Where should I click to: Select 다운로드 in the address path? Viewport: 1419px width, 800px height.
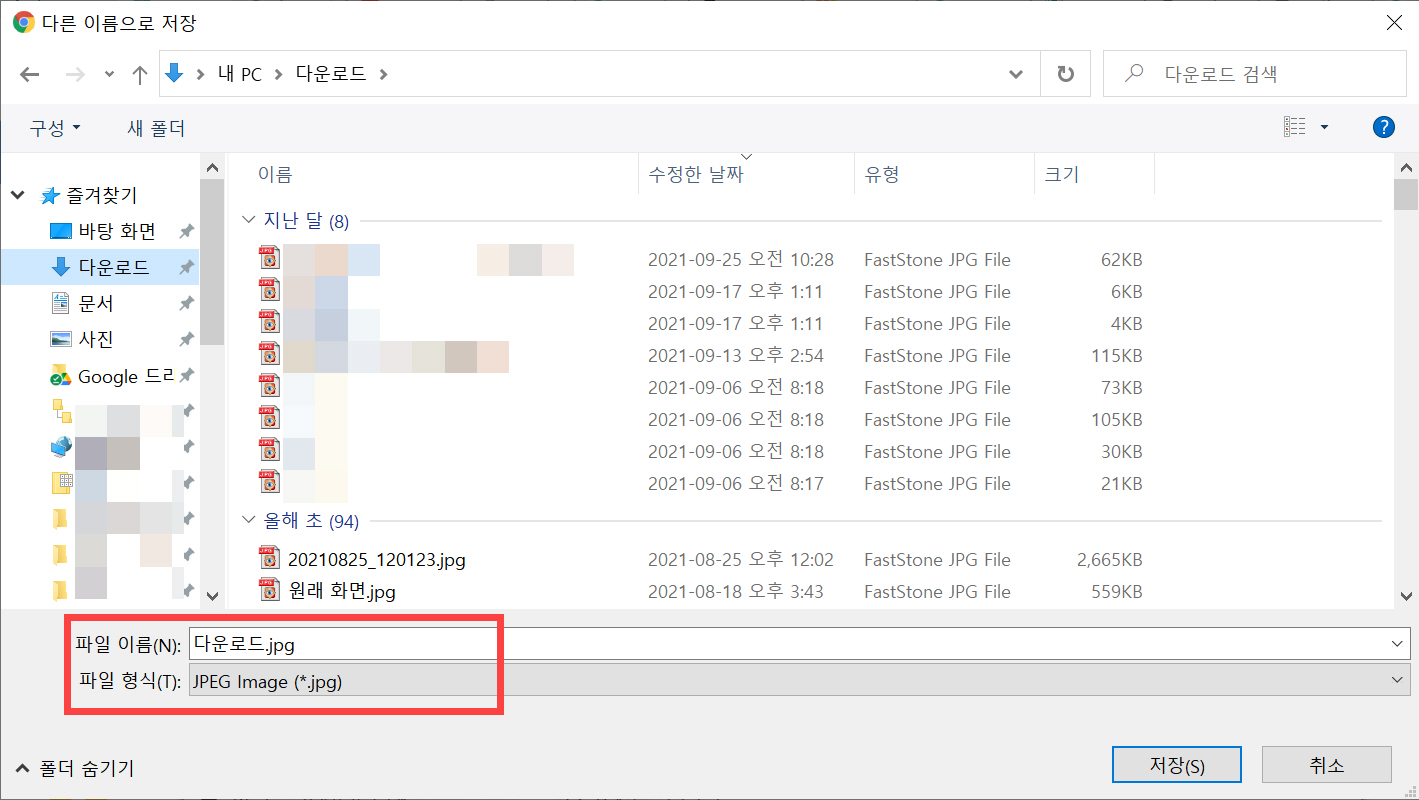coord(330,74)
